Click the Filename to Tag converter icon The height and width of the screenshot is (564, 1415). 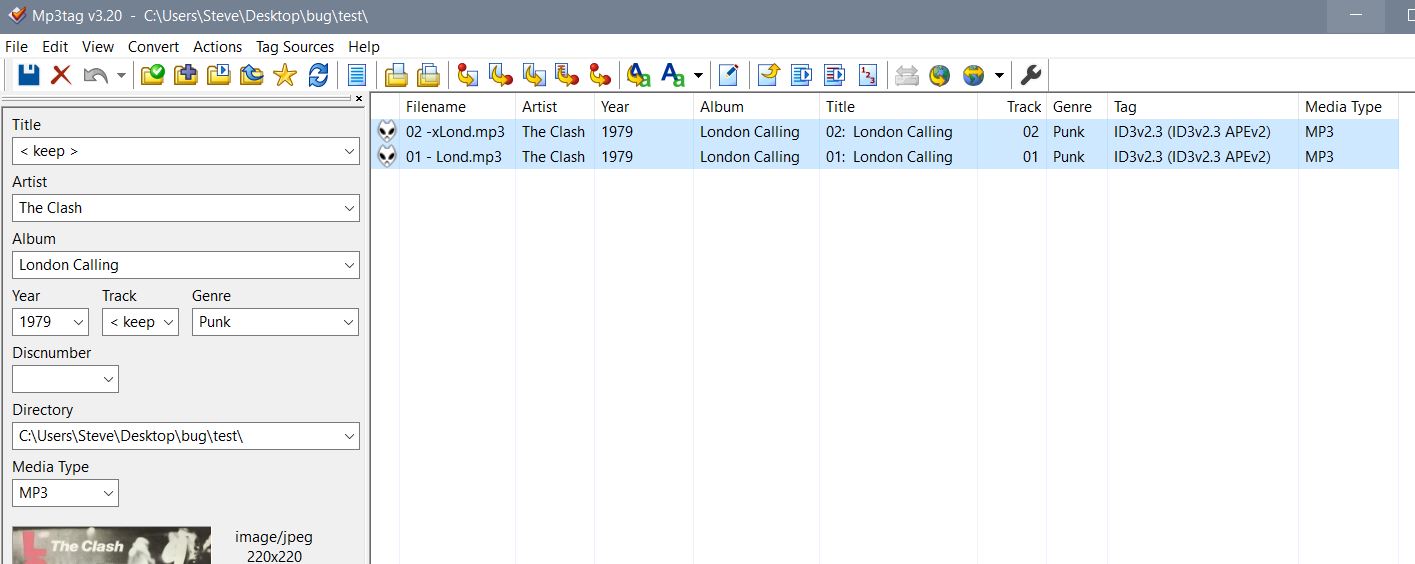500,75
